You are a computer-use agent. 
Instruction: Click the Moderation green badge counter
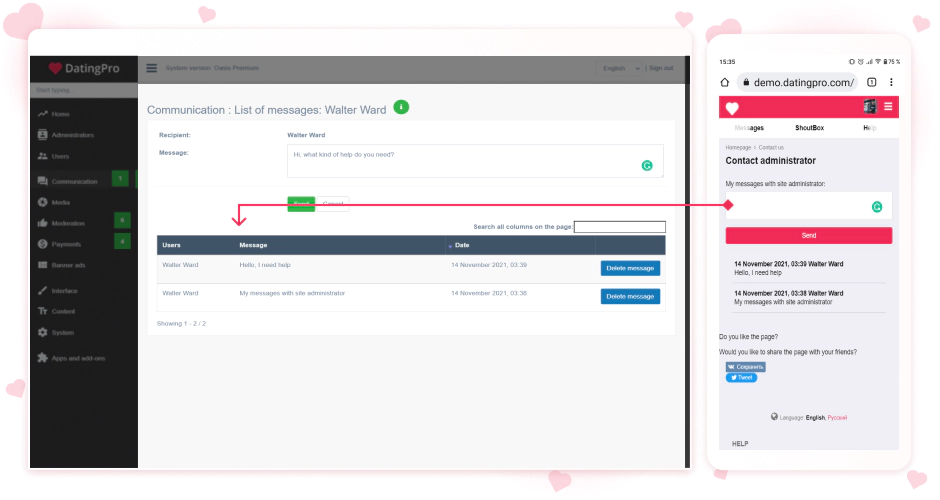click(122, 221)
